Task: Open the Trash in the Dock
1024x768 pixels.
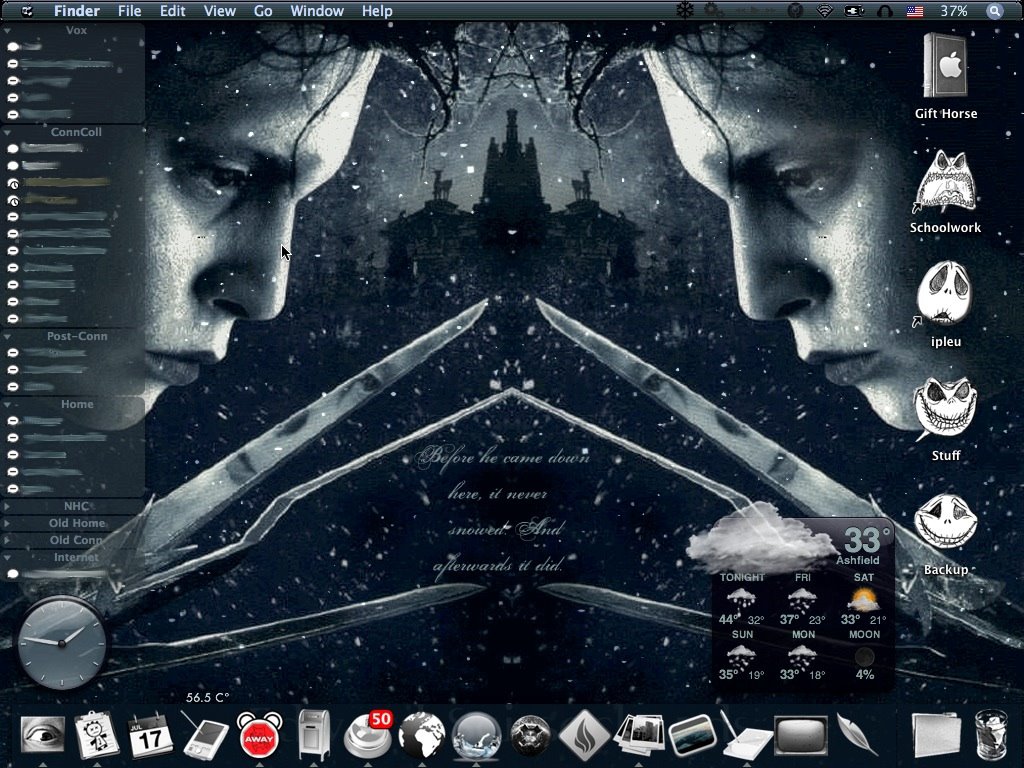Action: click(991, 735)
